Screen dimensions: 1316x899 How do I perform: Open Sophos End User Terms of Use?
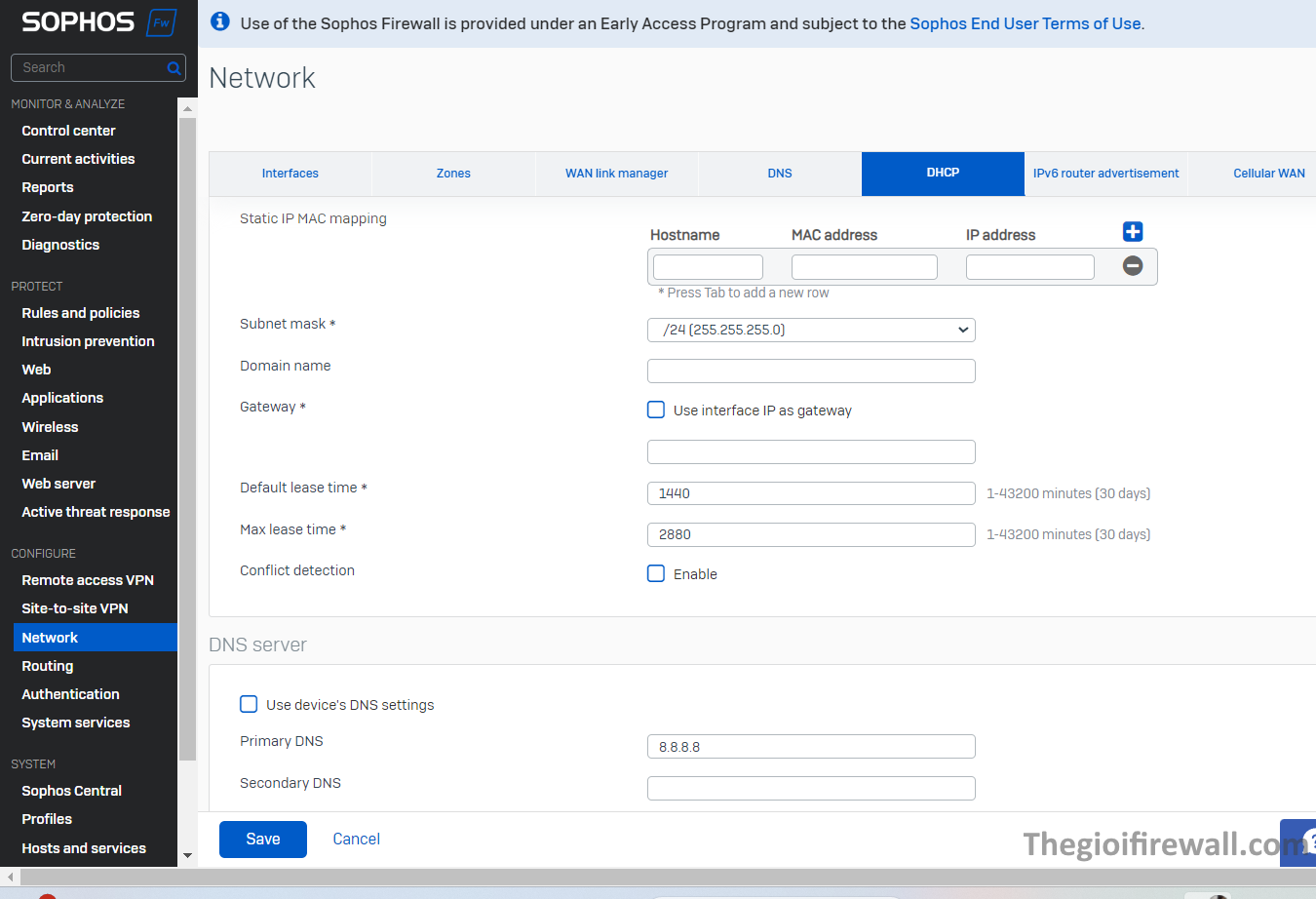click(x=1026, y=23)
